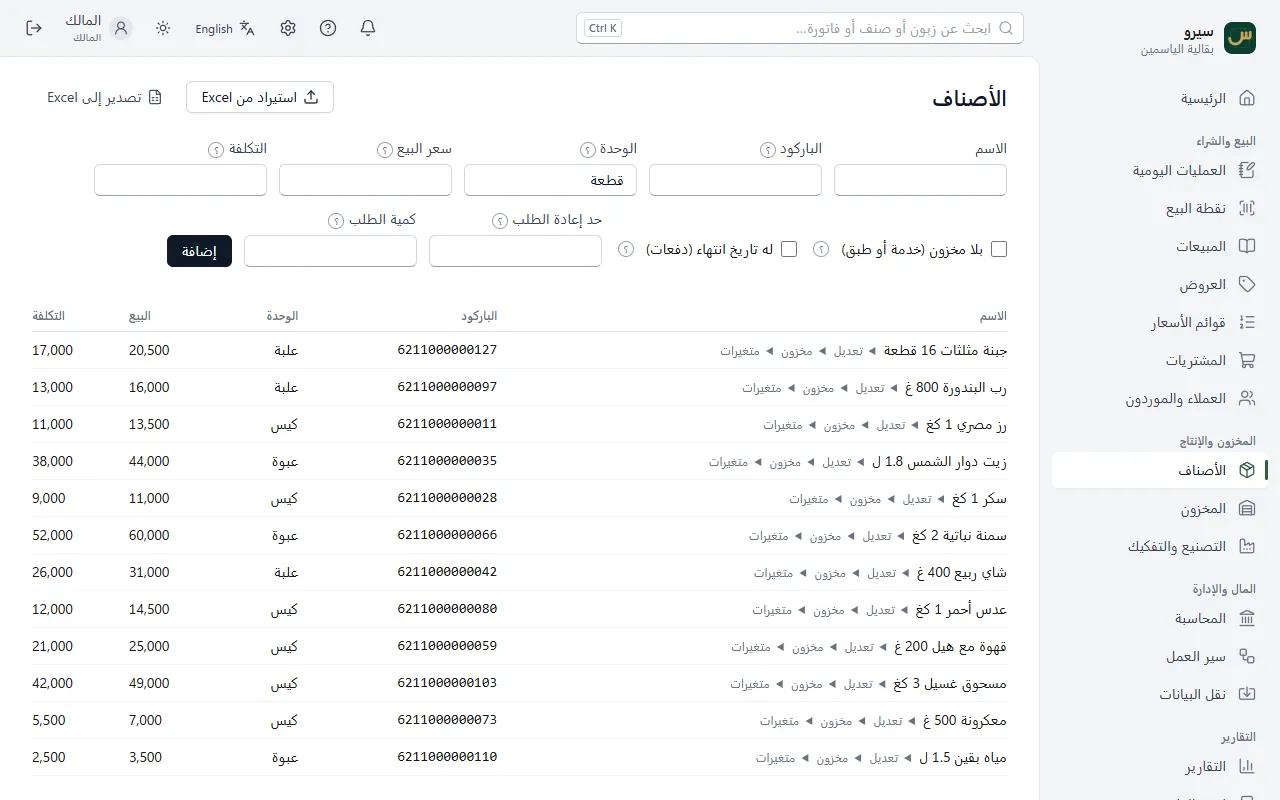Click the الاسم name input field

pyautogui.click(x=920, y=180)
